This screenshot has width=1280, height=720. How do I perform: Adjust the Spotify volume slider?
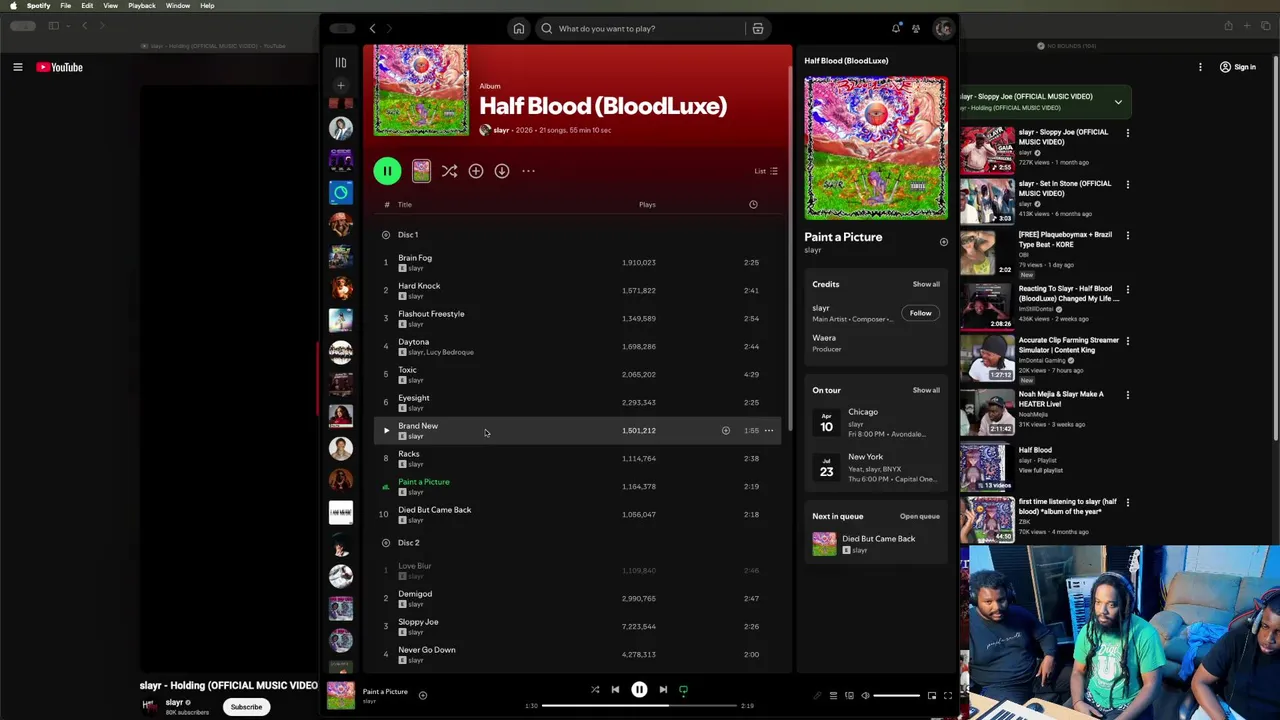897,696
